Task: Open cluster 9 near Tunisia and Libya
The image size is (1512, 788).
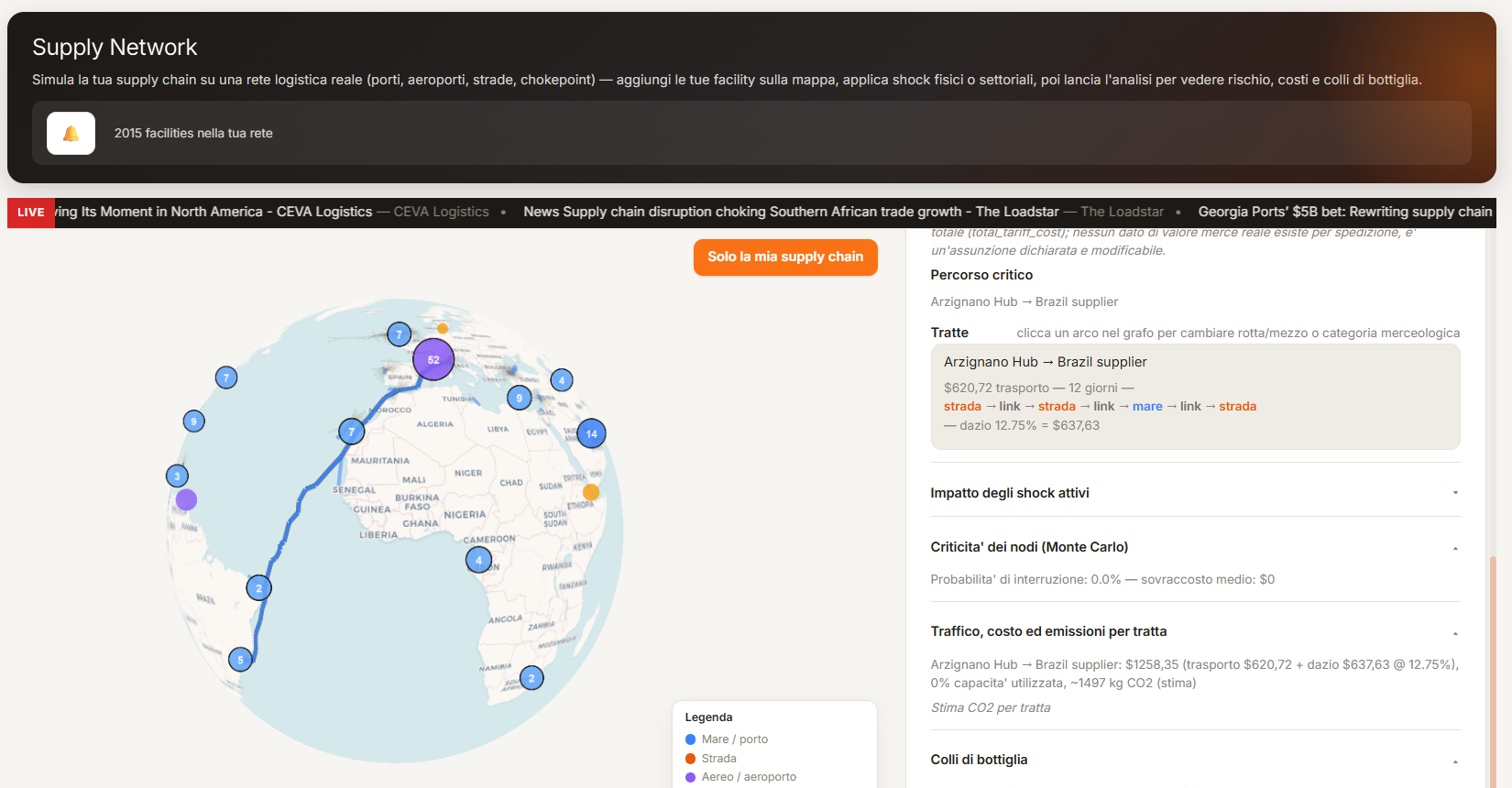Action: (520, 398)
